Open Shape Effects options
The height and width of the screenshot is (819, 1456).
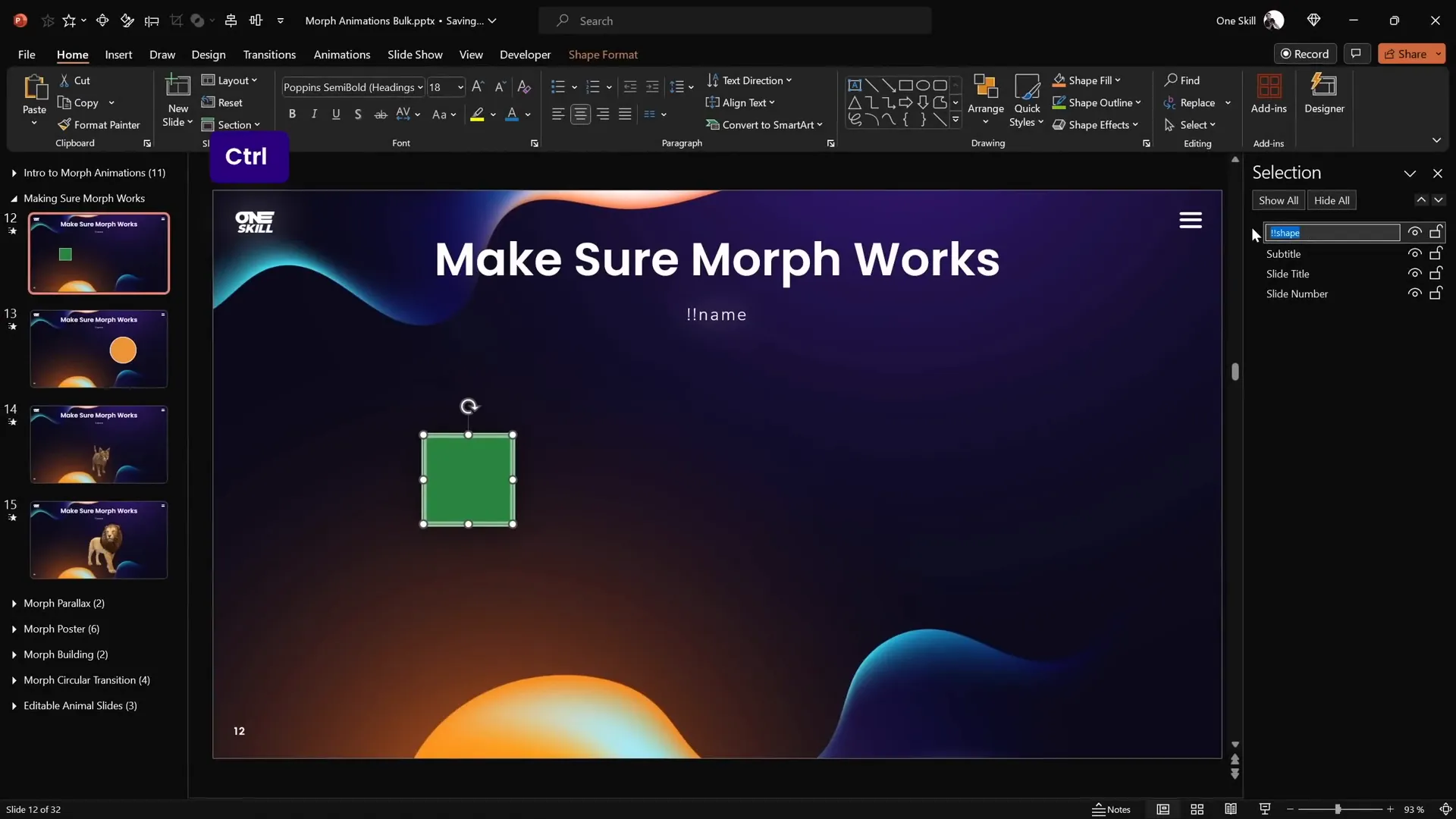1095,124
